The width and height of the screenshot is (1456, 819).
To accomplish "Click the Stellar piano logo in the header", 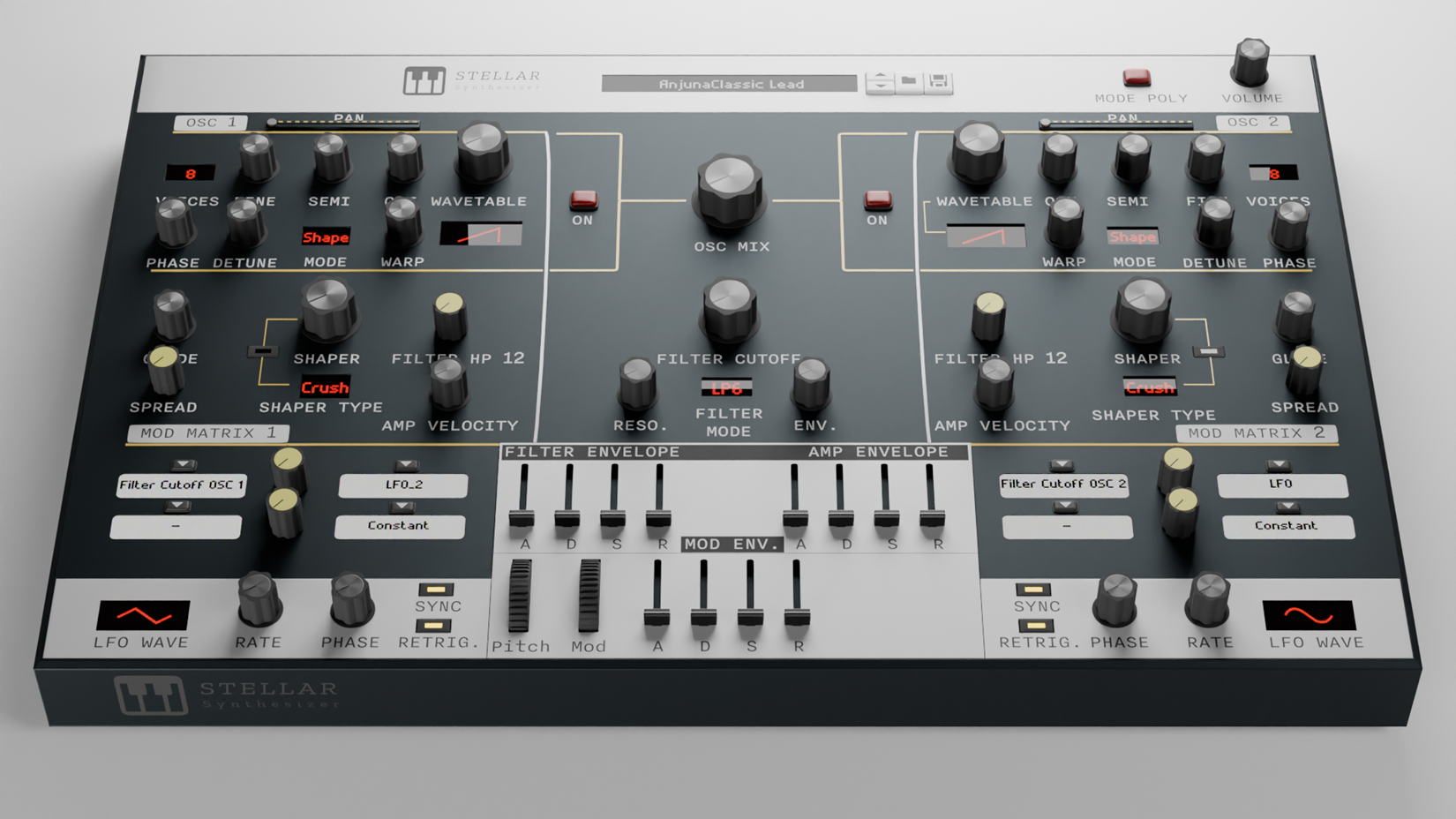I will click(426, 78).
